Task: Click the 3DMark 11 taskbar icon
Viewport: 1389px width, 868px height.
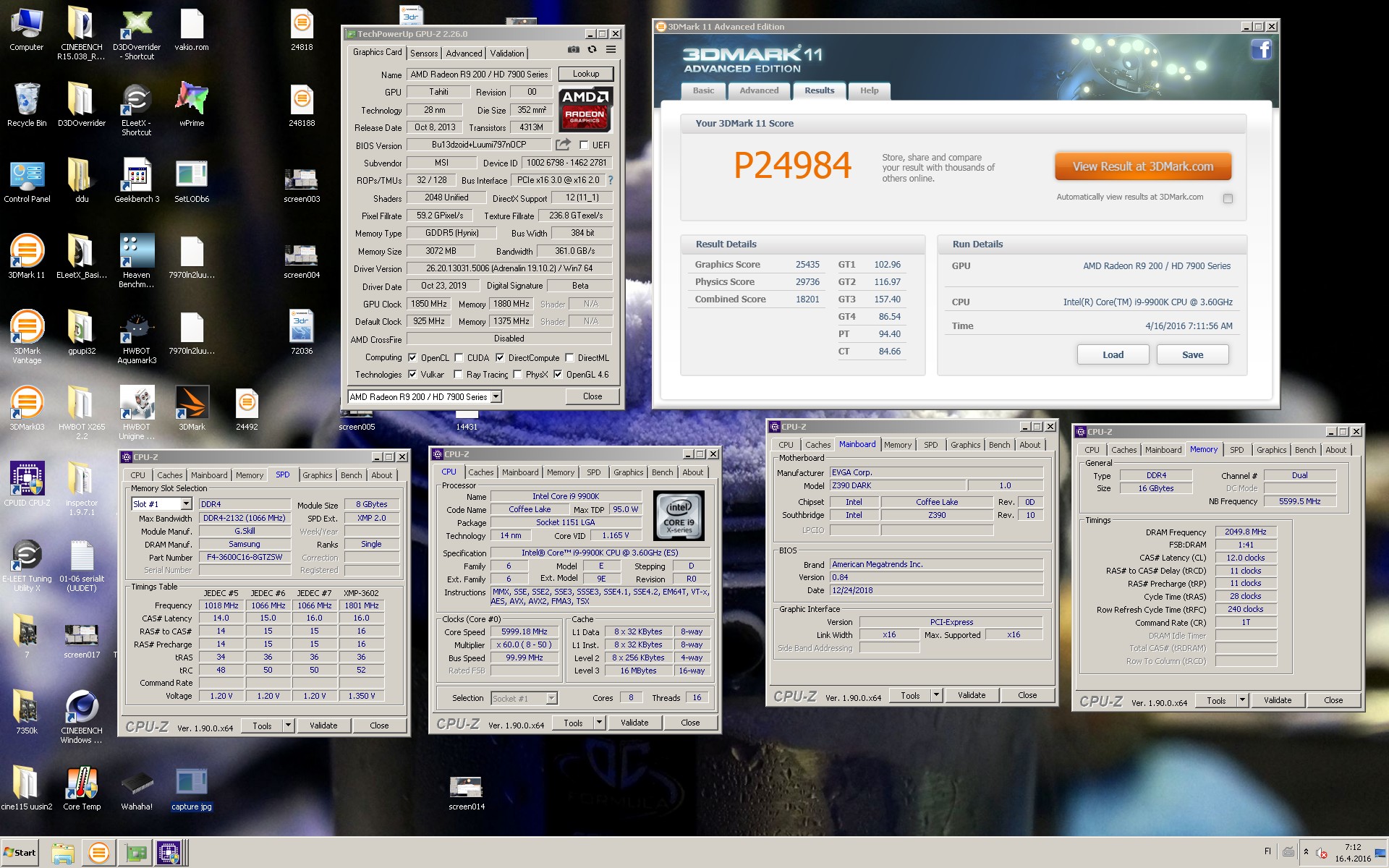Action: point(98,853)
